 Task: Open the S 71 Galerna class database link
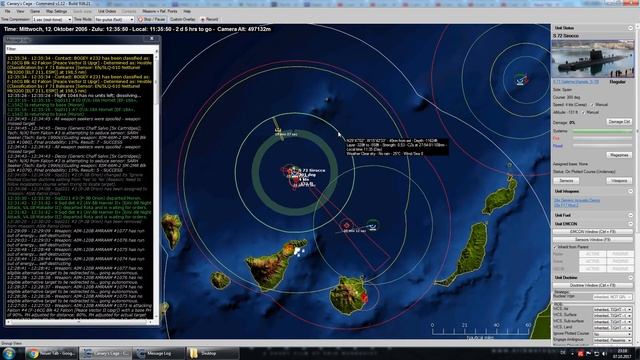tap(576, 82)
